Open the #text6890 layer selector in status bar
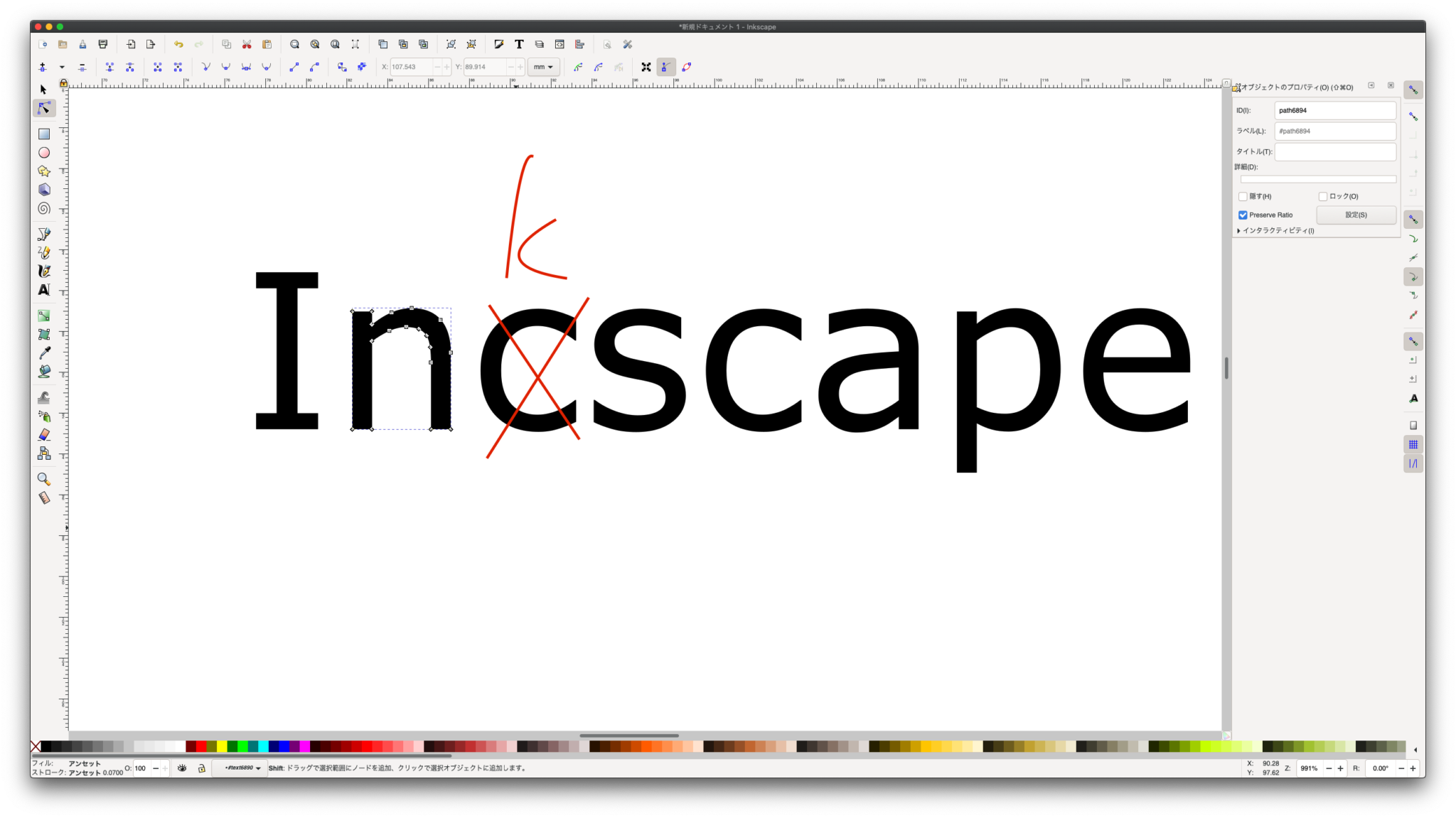Viewport: 1456px width, 818px height. (x=240, y=768)
